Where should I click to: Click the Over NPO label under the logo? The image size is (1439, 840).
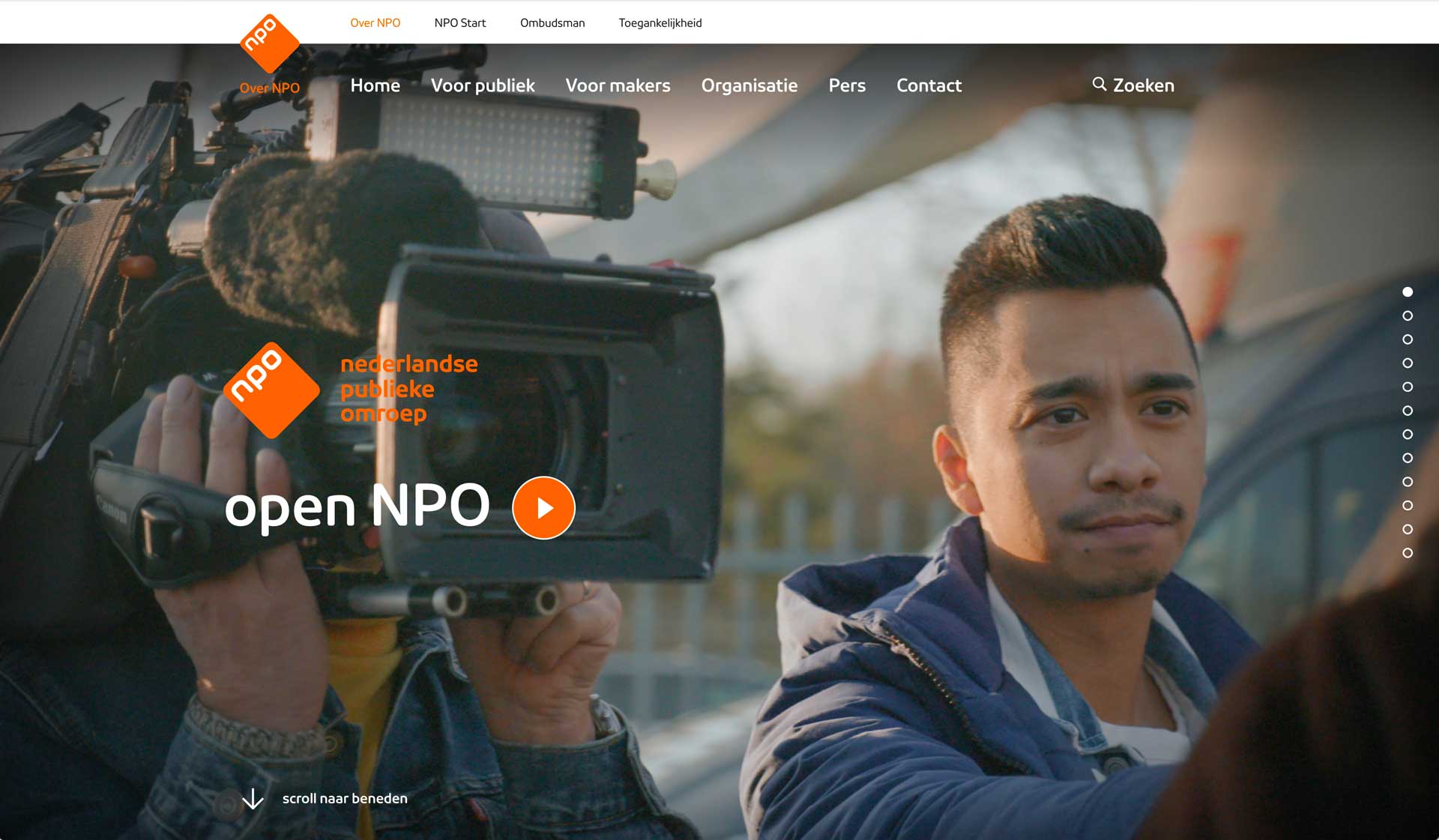tap(270, 88)
